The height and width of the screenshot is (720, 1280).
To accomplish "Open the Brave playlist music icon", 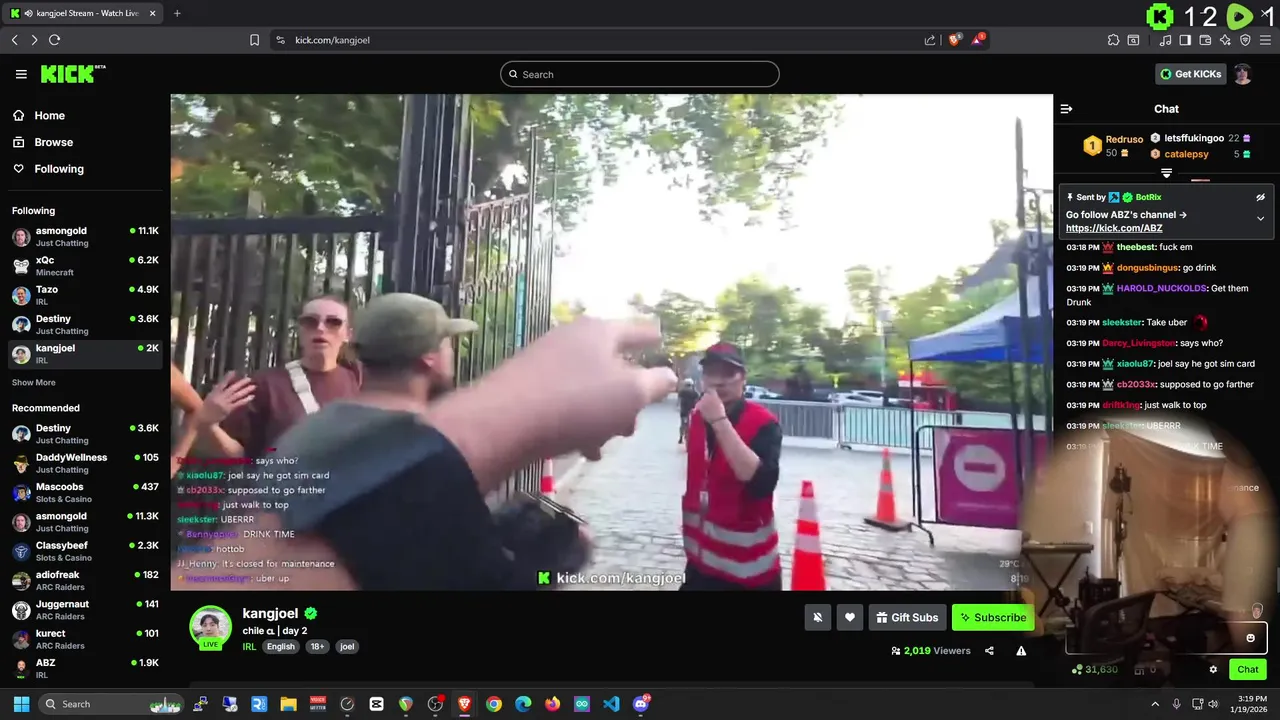I will point(1166,40).
